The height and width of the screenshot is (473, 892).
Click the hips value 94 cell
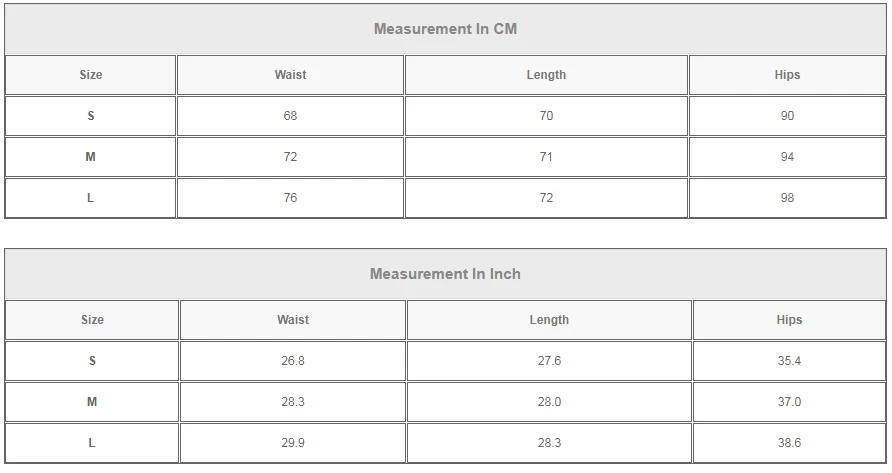(x=787, y=157)
